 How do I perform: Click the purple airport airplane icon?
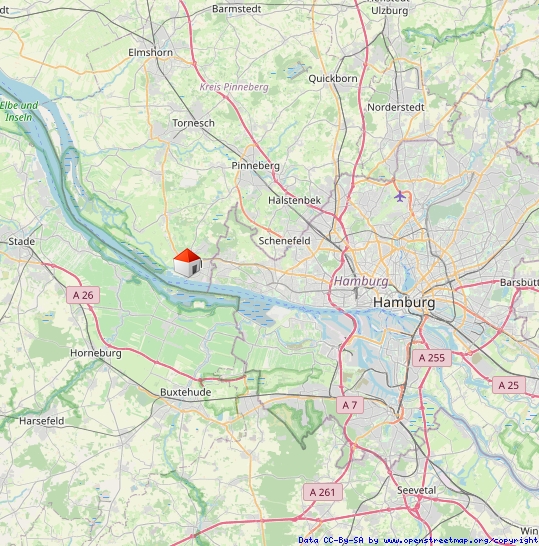tap(400, 197)
